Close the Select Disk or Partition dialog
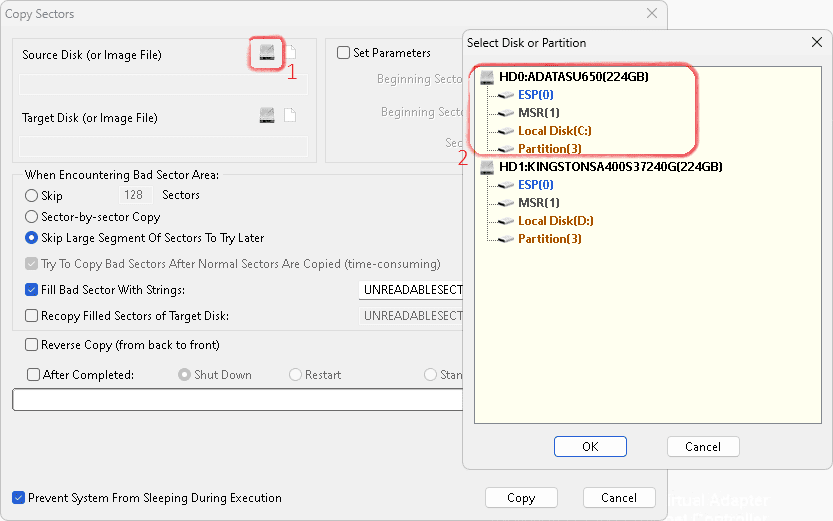Image resolution: width=833 pixels, height=521 pixels. click(x=816, y=43)
